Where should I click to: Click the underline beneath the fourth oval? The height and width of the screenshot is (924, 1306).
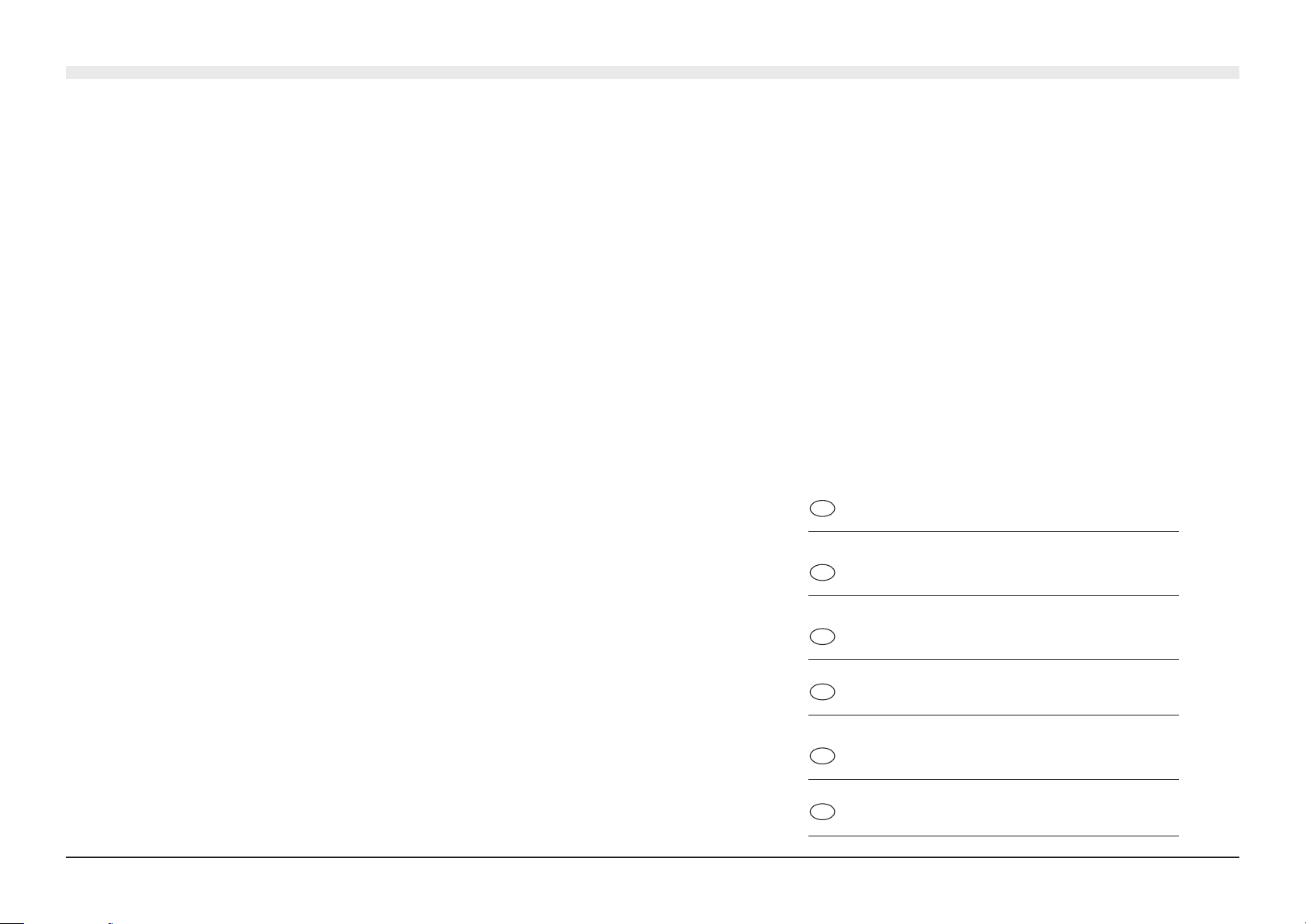(994, 715)
